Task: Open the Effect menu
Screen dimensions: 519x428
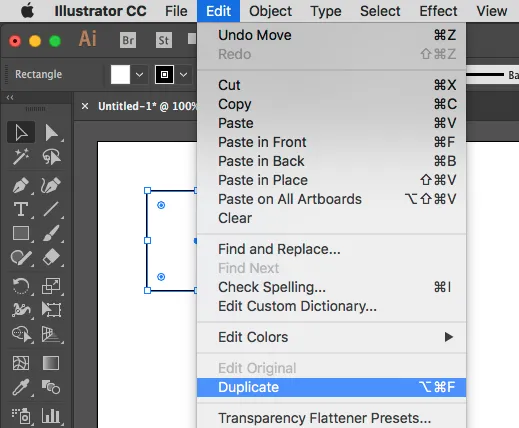Action: pos(438,11)
